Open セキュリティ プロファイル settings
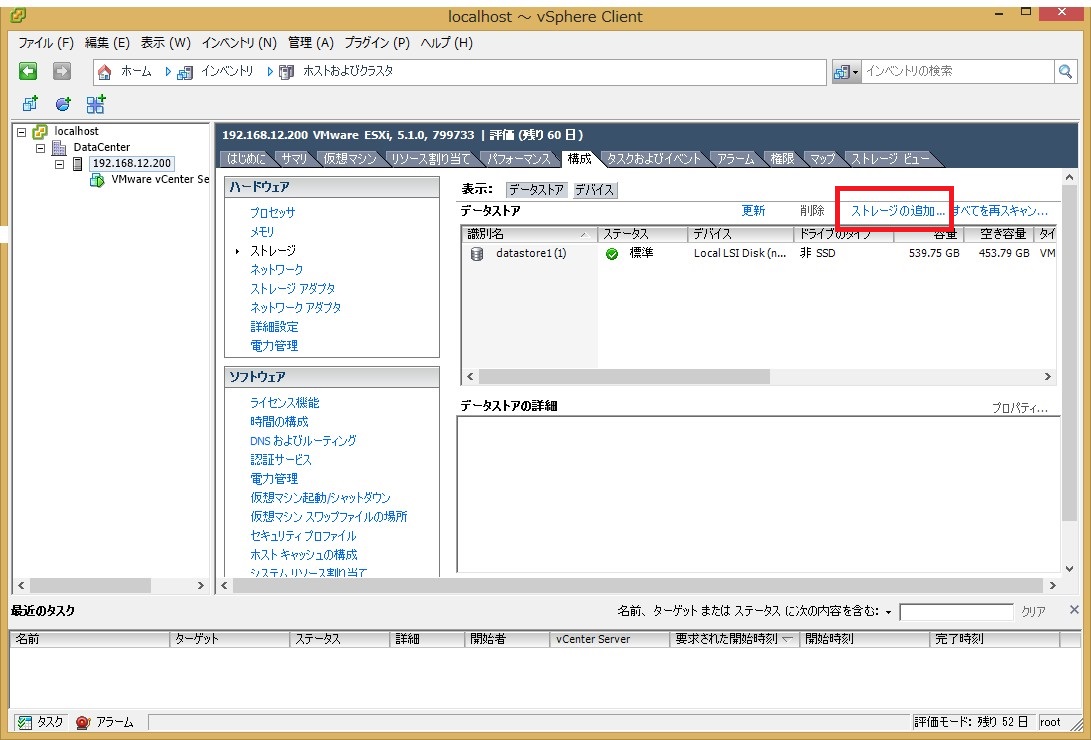The width and height of the screenshot is (1091, 740). [x=303, y=536]
